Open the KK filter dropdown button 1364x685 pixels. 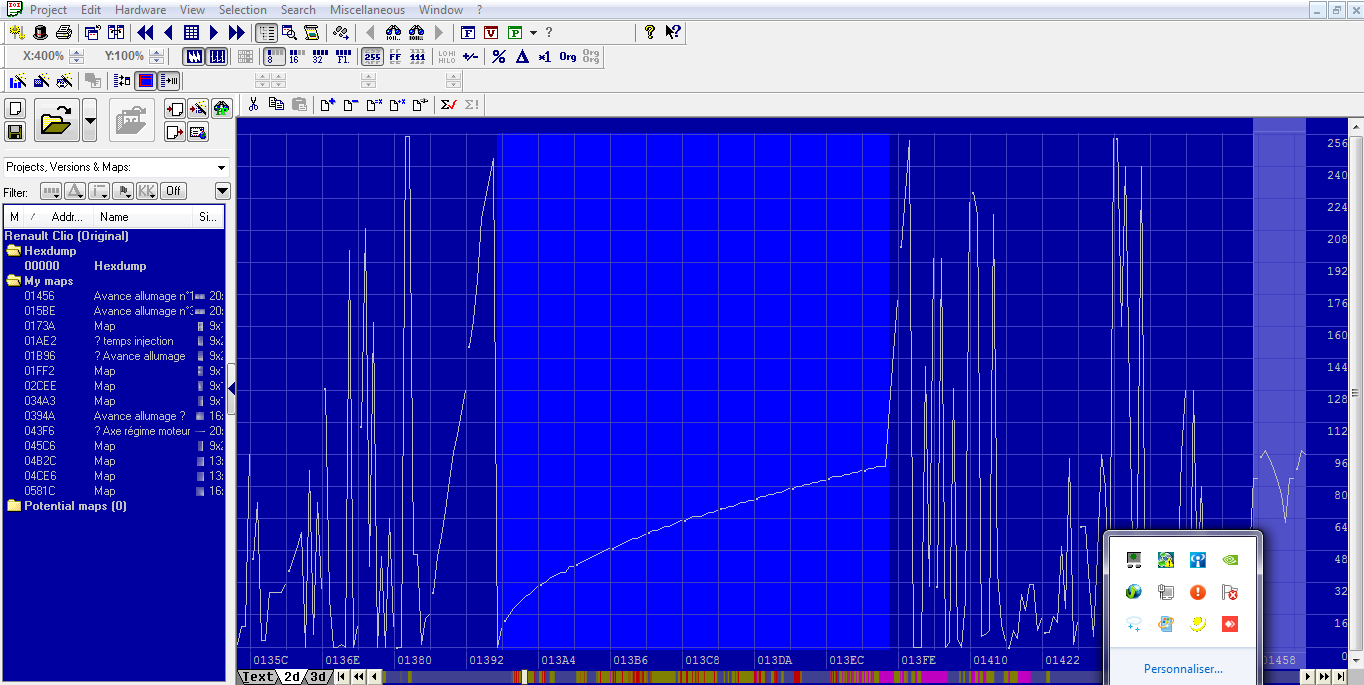147,191
